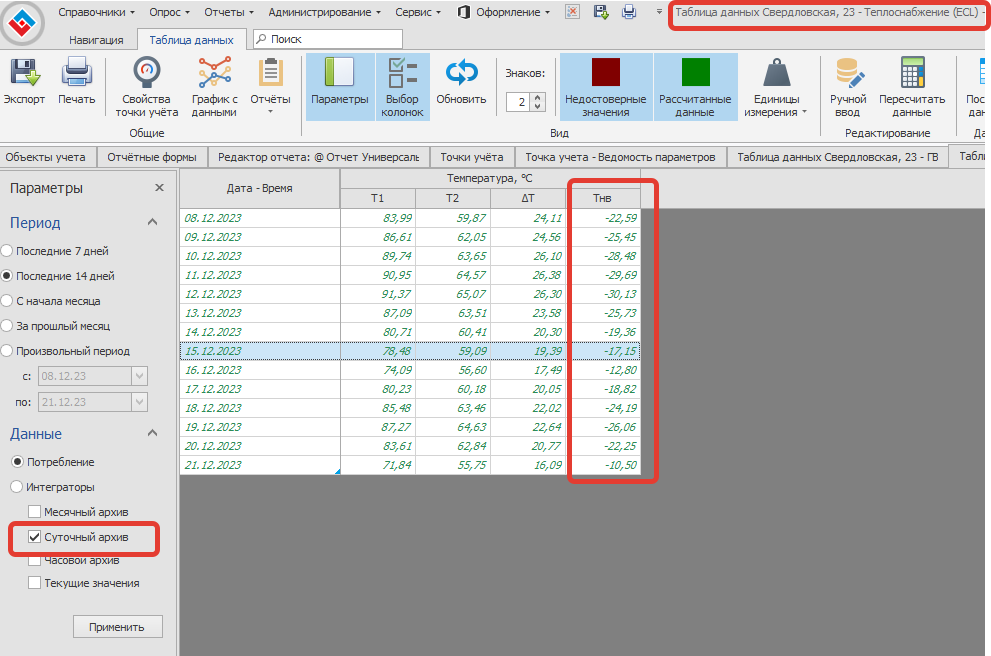Enable Текущие значения checkbox

click(x=35, y=583)
